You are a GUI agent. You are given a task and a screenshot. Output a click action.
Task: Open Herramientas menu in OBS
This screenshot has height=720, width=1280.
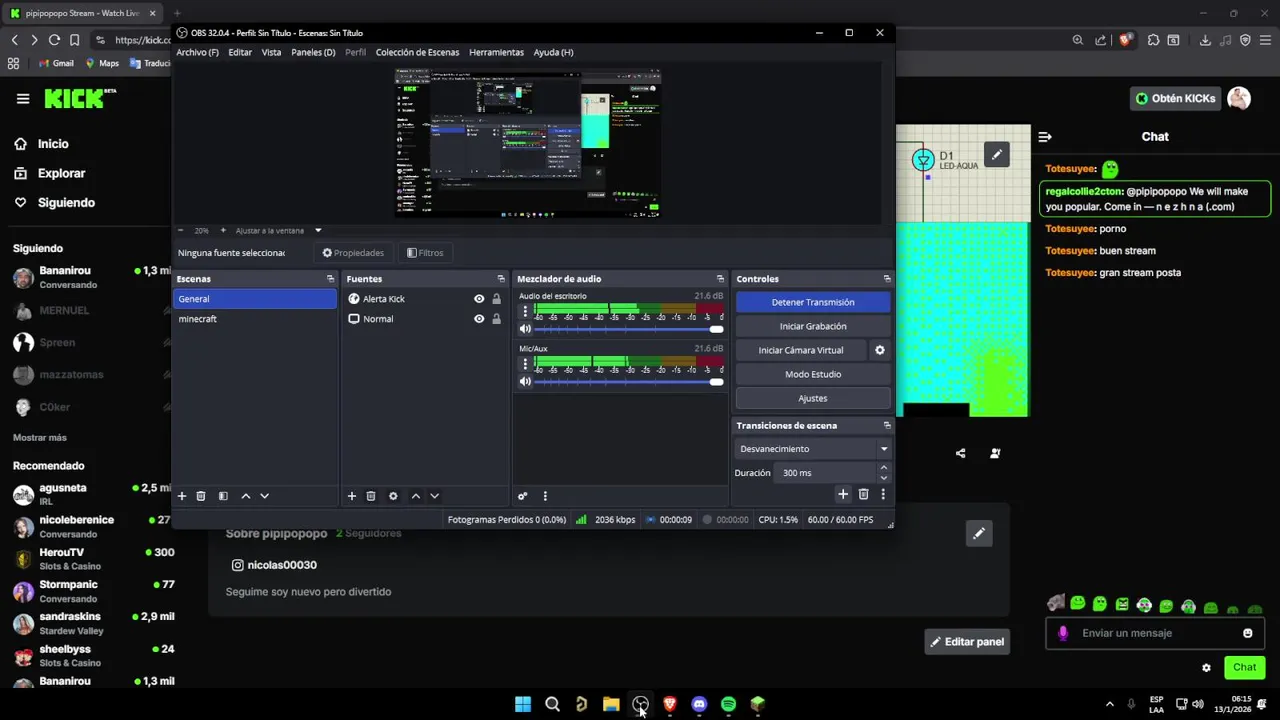click(x=496, y=52)
